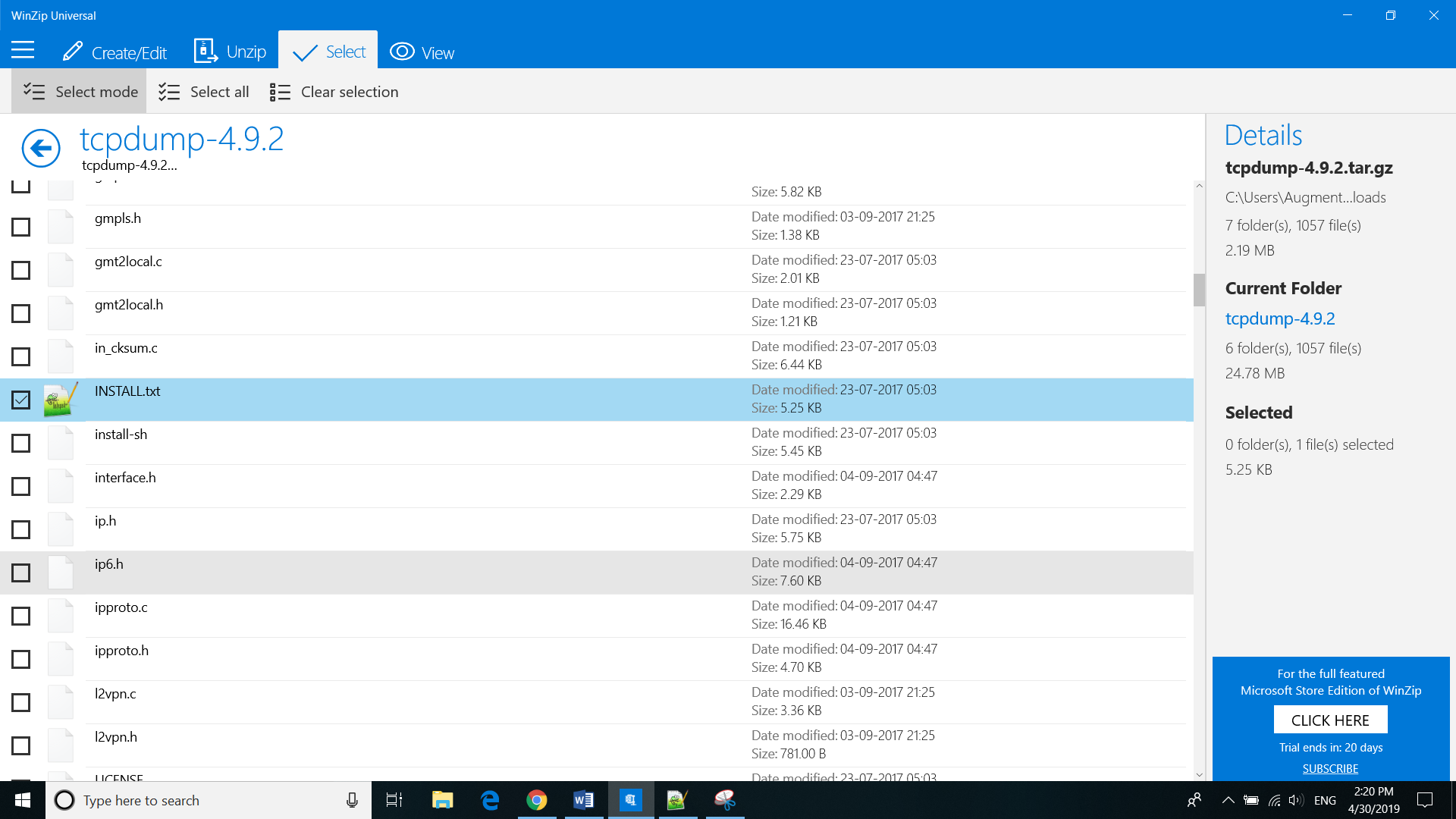The image size is (1456, 819).
Task: Check the install-sh checkbox
Action: [x=21, y=443]
